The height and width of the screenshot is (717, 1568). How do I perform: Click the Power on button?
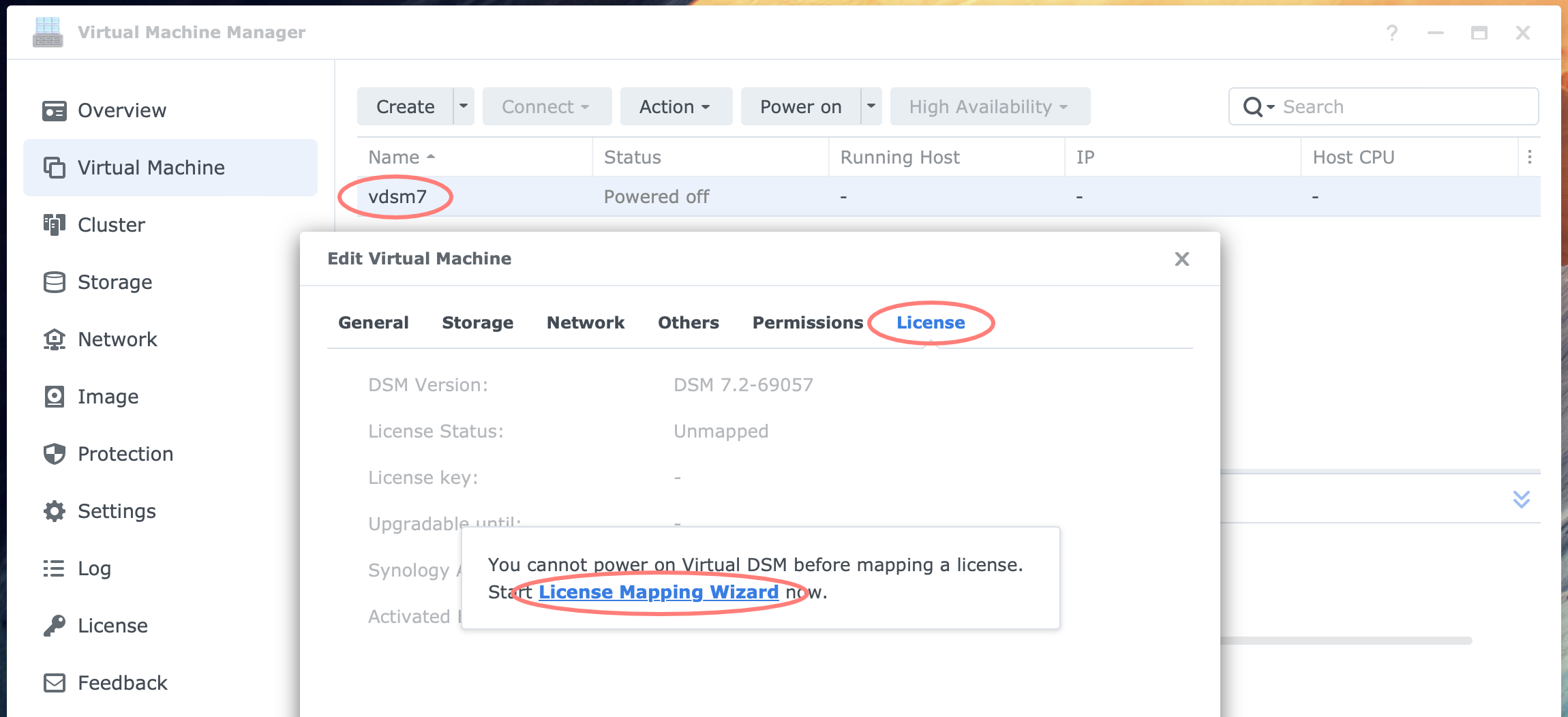click(x=801, y=106)
